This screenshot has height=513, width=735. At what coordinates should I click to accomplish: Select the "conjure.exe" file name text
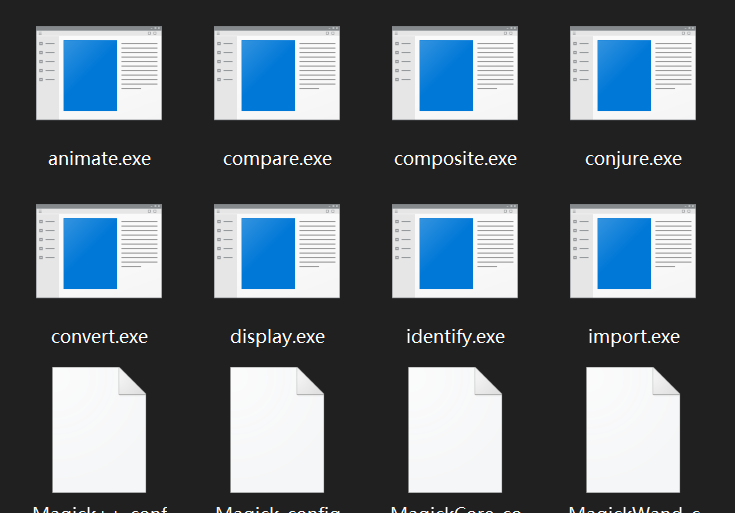tap(633, 159)
